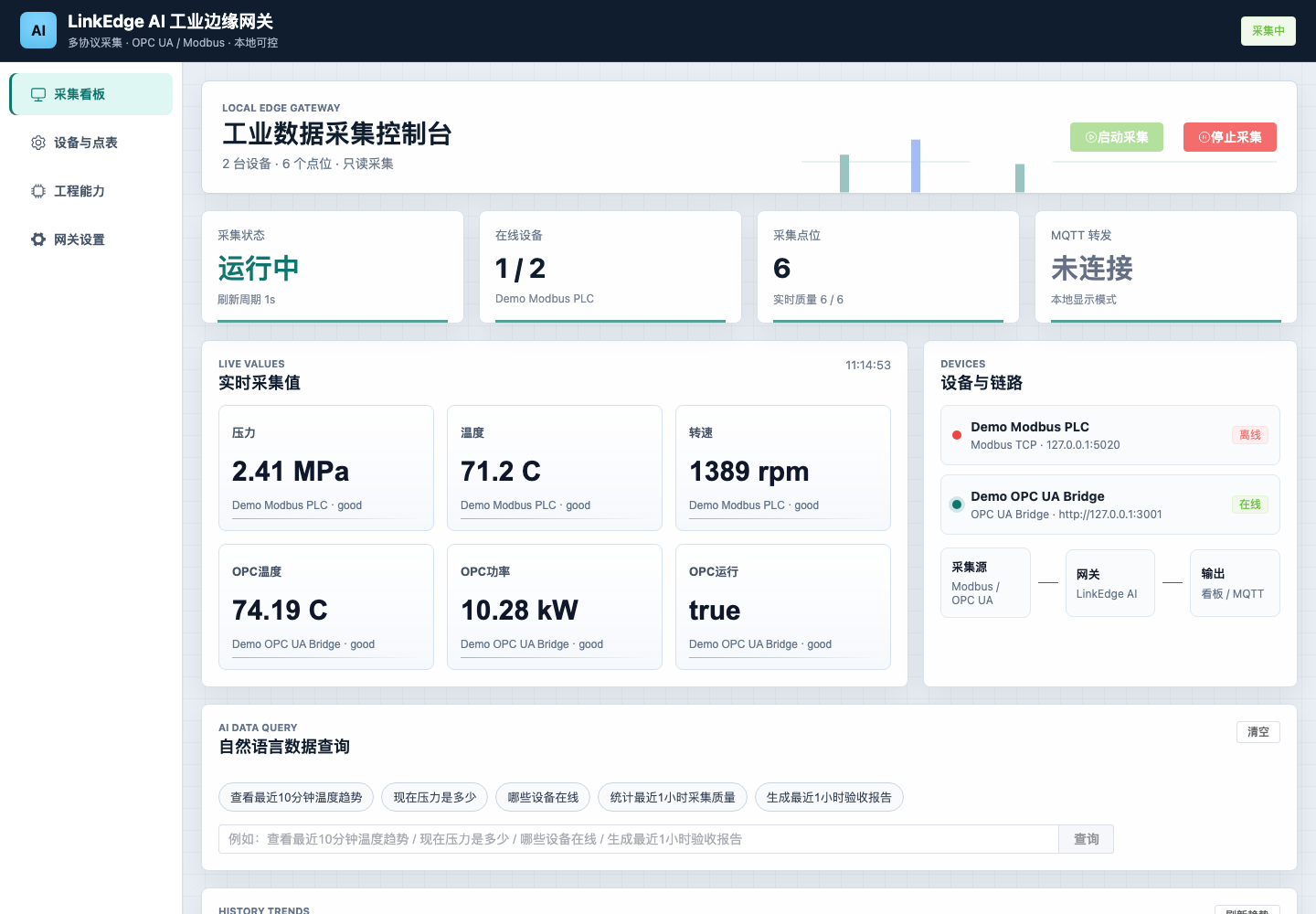This screenshot has height=914, width=1316.
Task: Click the MQTT 转发 未连接 stat card
Action: click(x=1166, y=267)
